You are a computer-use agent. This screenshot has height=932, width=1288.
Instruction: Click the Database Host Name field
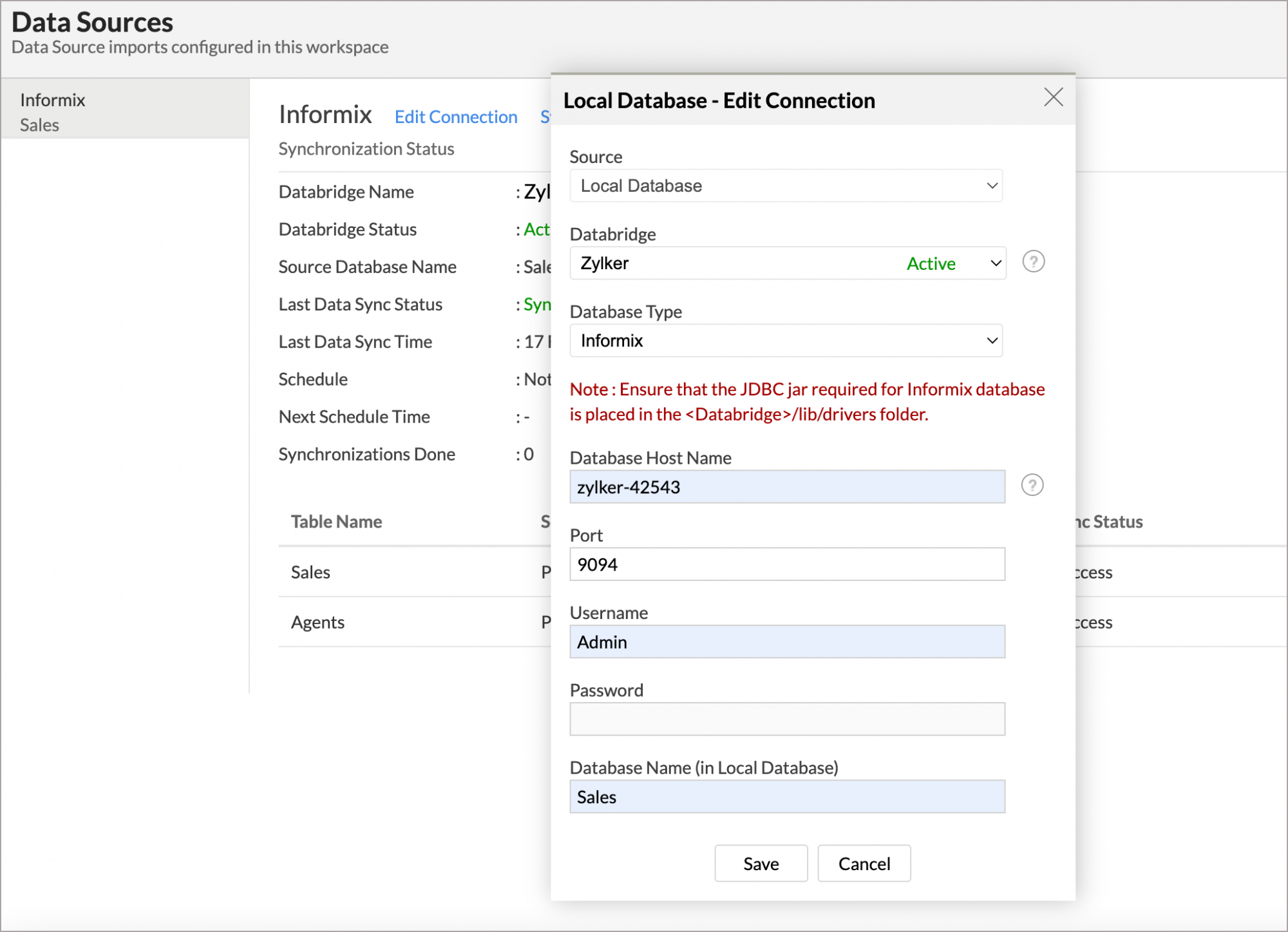[786, 488]
